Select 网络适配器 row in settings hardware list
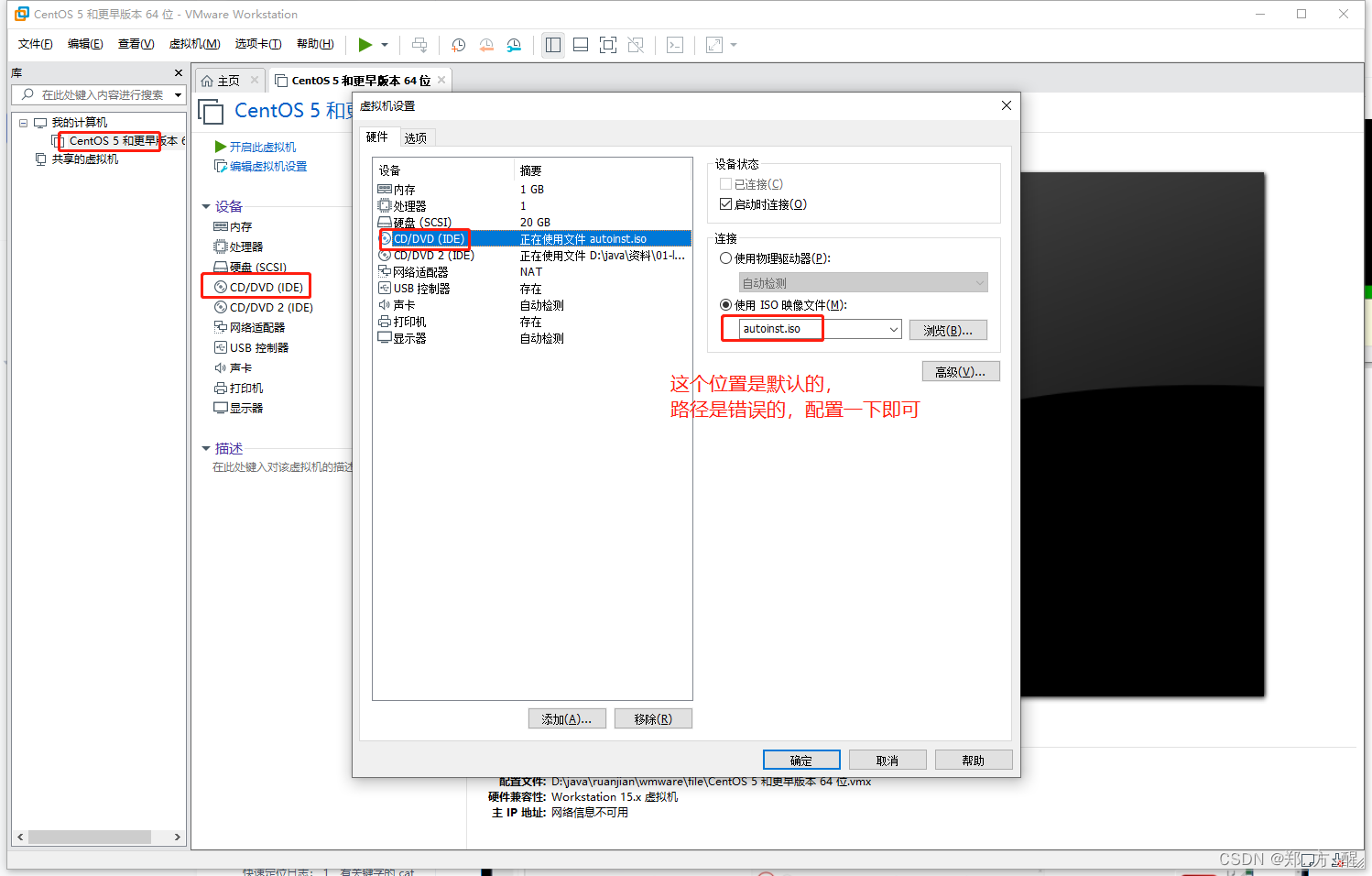This screenshot has height=876, width=1372. pyautogui.click(x=532, y=272)
